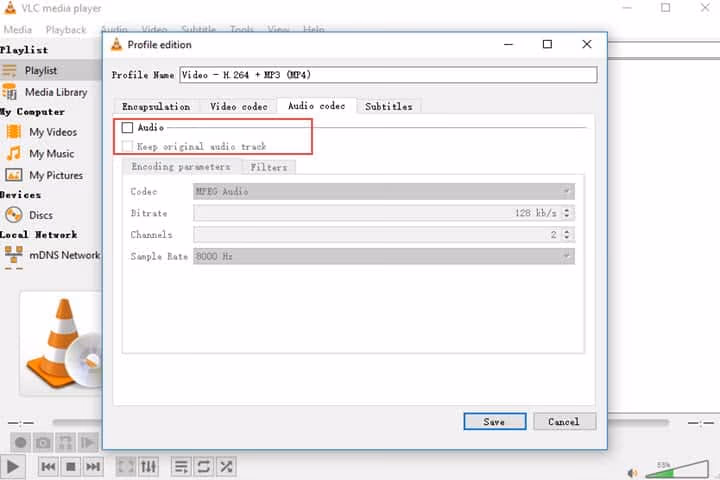
Task: Expand the Sample Rate dropdown
Action: (383, 256)
